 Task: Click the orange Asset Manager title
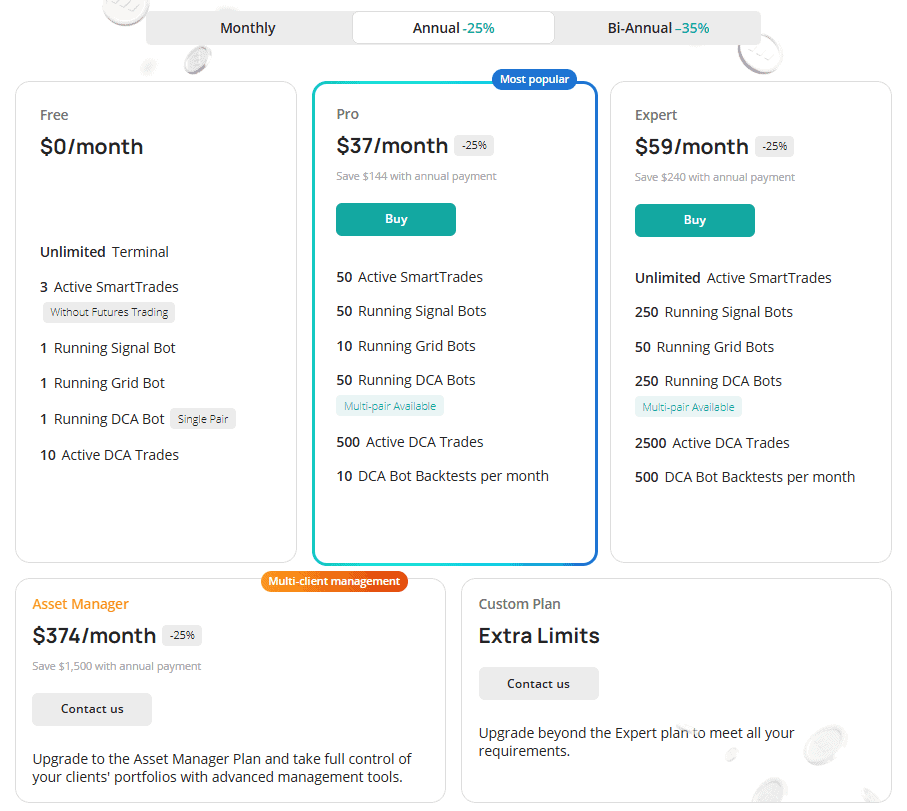tap(80, 604)
